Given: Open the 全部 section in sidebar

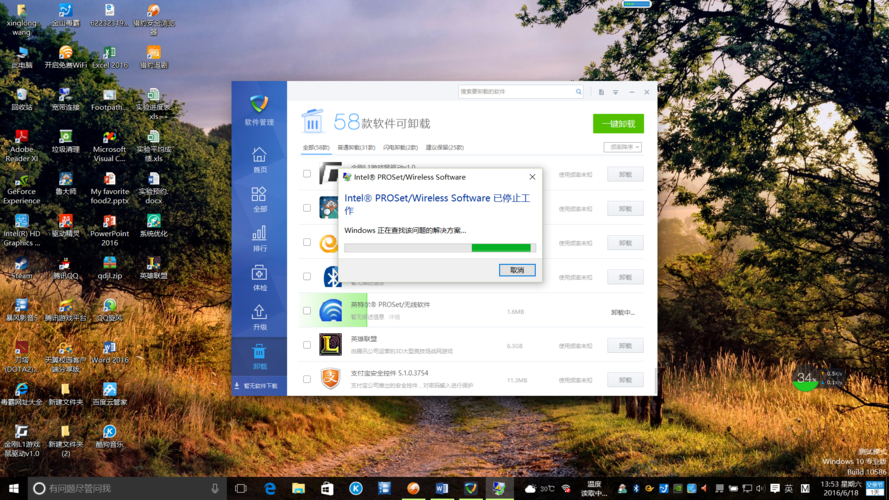Looking at the screenshot, I should point(259,200).
